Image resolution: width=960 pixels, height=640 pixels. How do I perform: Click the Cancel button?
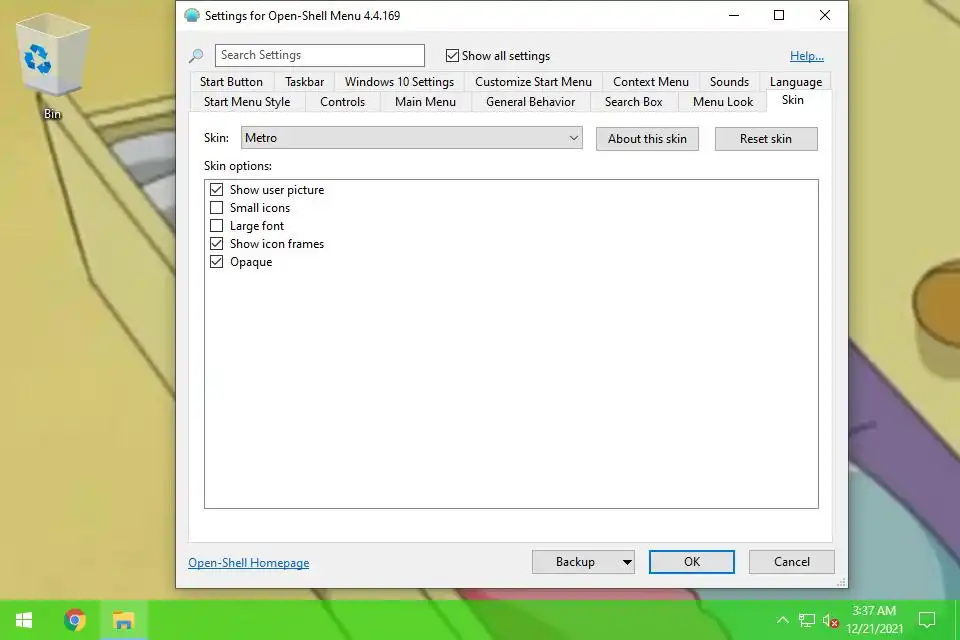(792, 562)
